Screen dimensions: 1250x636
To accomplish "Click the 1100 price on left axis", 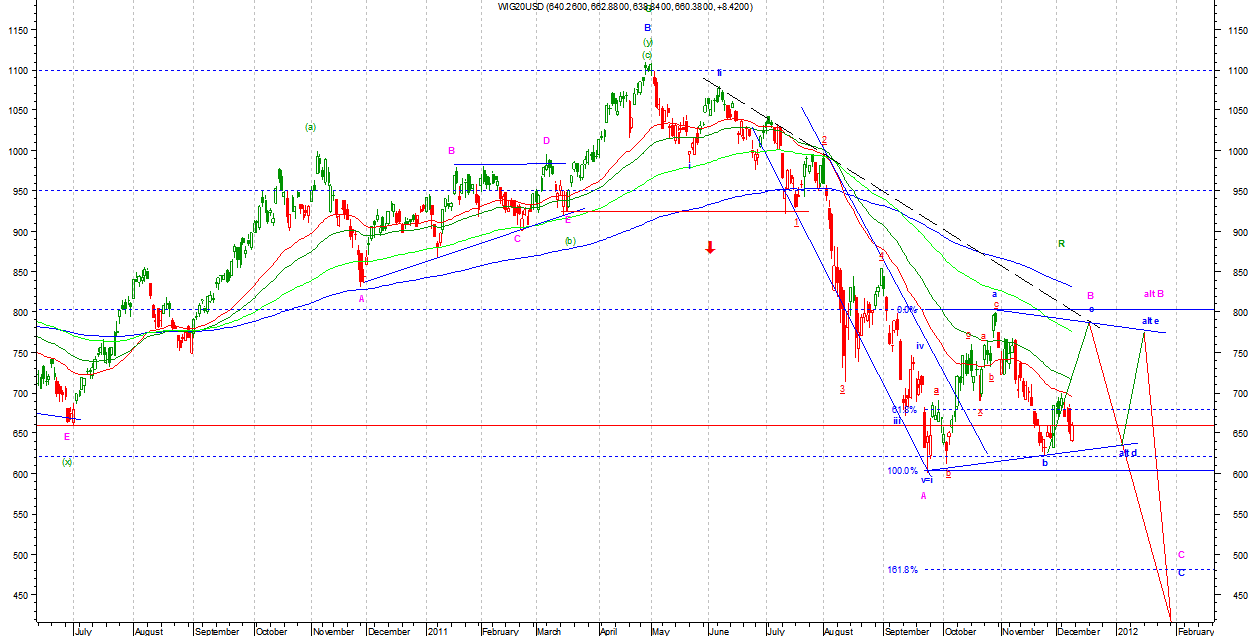I will tap(19, 71).
